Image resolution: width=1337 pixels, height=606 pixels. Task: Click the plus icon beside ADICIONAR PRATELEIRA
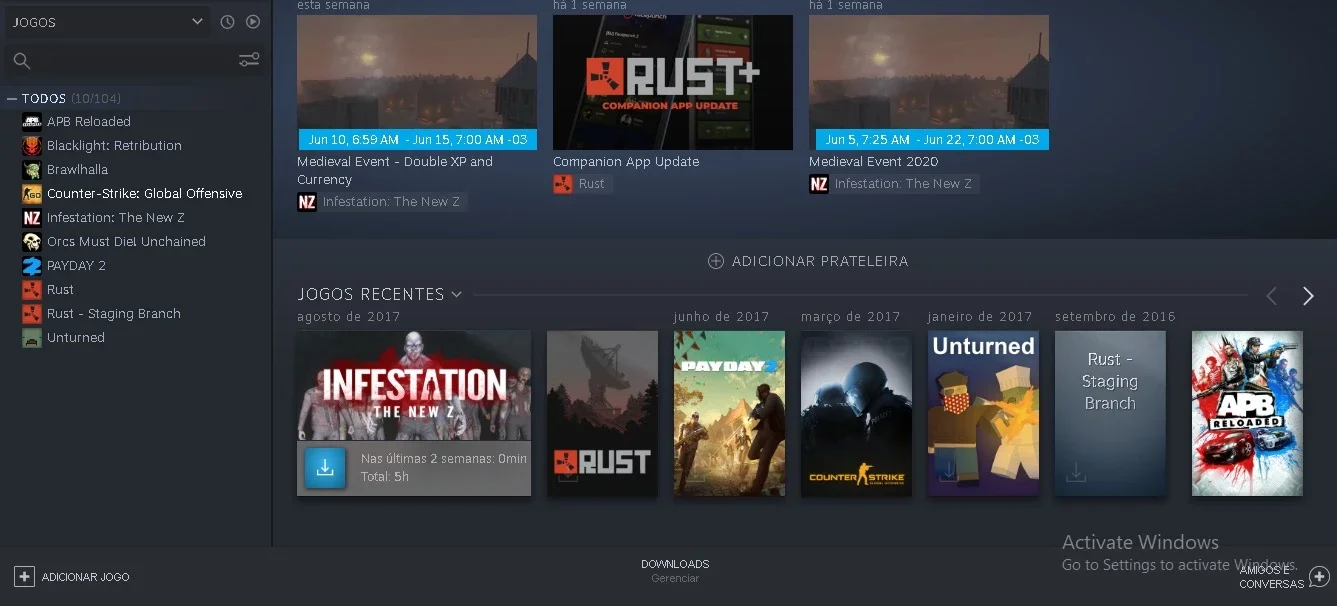point(716,261)
